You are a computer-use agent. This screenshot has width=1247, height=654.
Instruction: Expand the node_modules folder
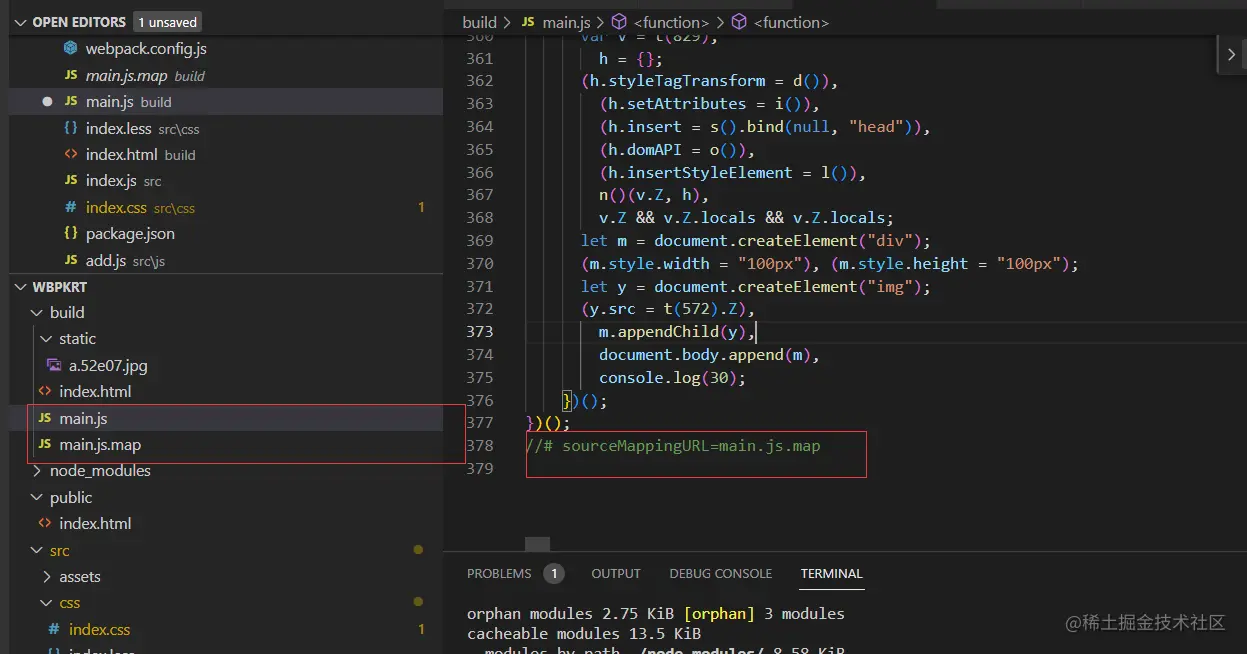click(x=37, y=471)
